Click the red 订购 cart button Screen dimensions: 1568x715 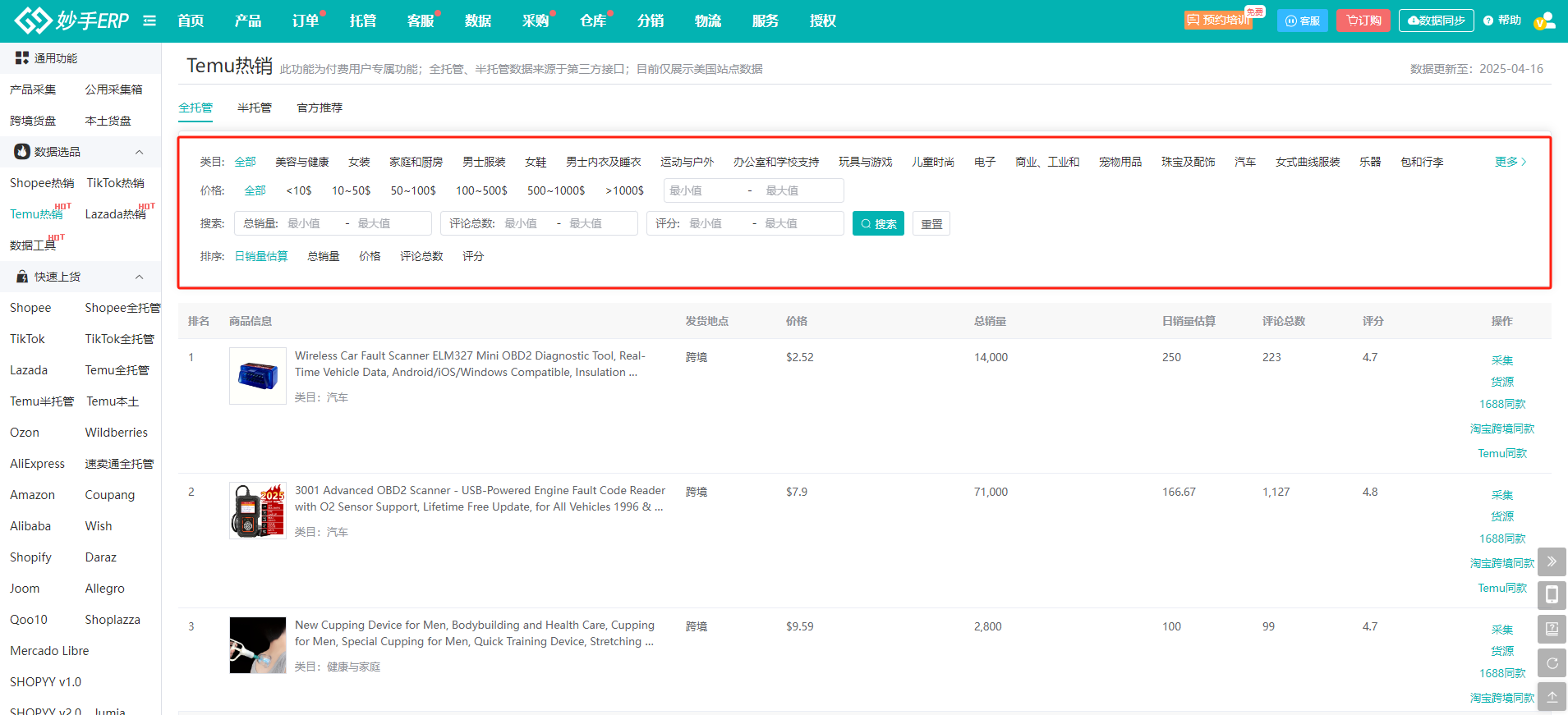(1363, 21)
